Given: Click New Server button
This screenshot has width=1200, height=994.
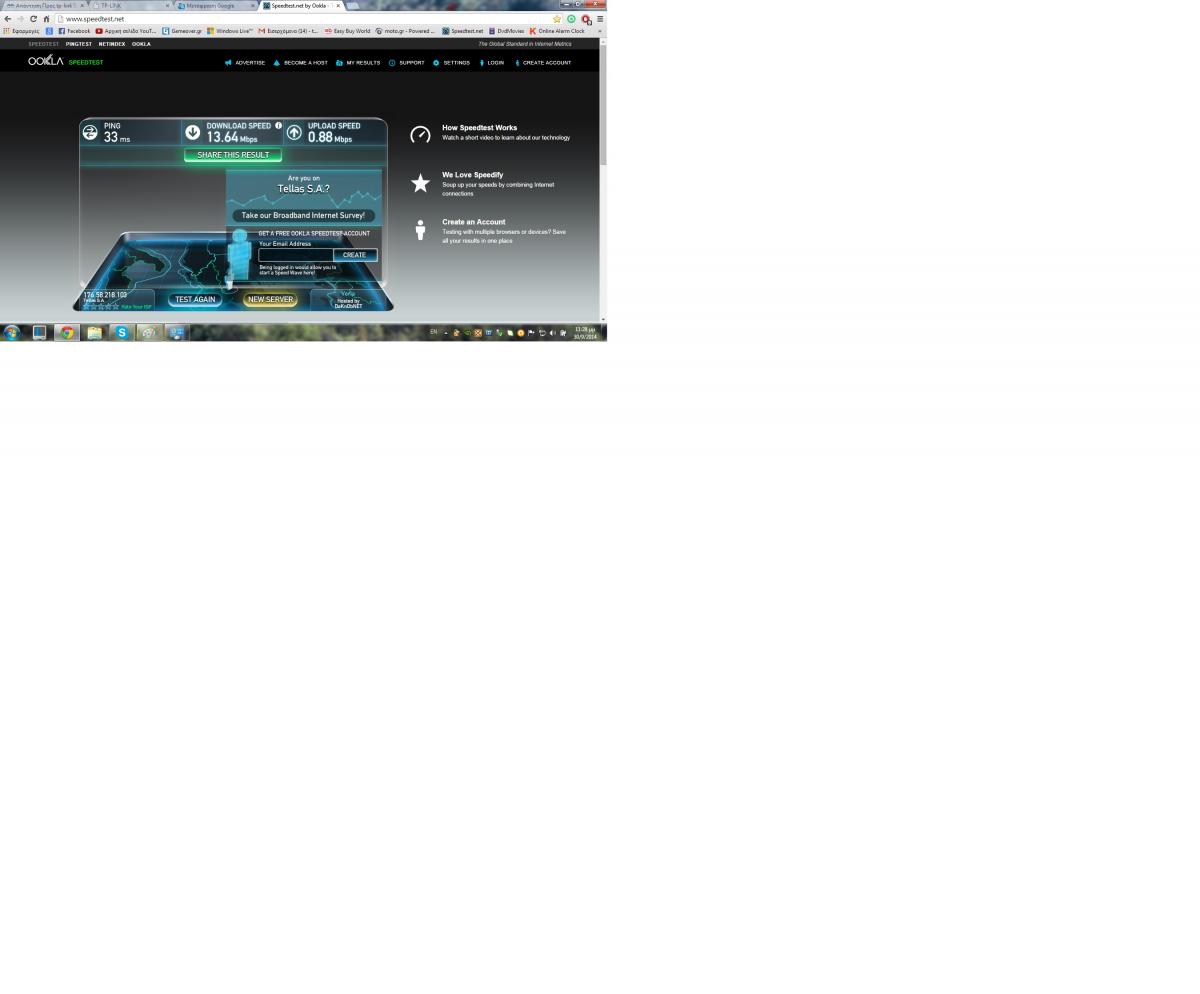Looking at the screenshot, I should pyautogui.click(x=270, y=299).
